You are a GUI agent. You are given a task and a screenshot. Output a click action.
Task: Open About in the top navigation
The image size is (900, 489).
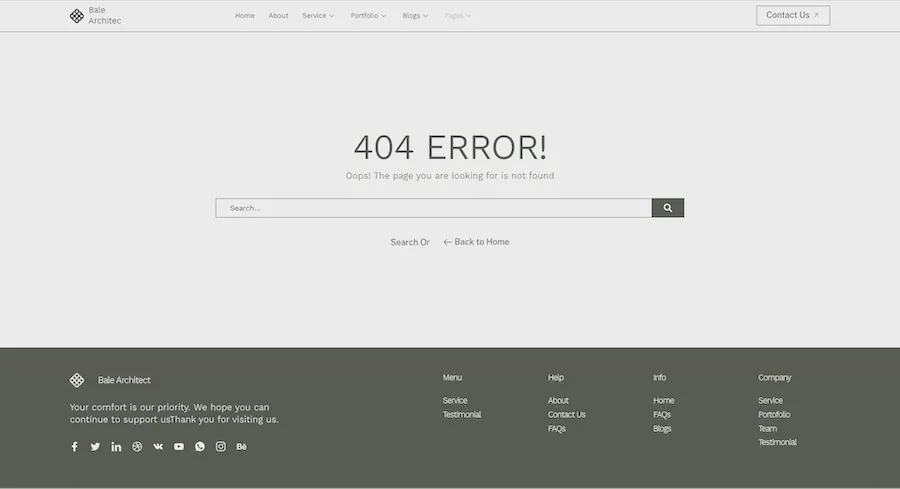(x=278, y=15)
